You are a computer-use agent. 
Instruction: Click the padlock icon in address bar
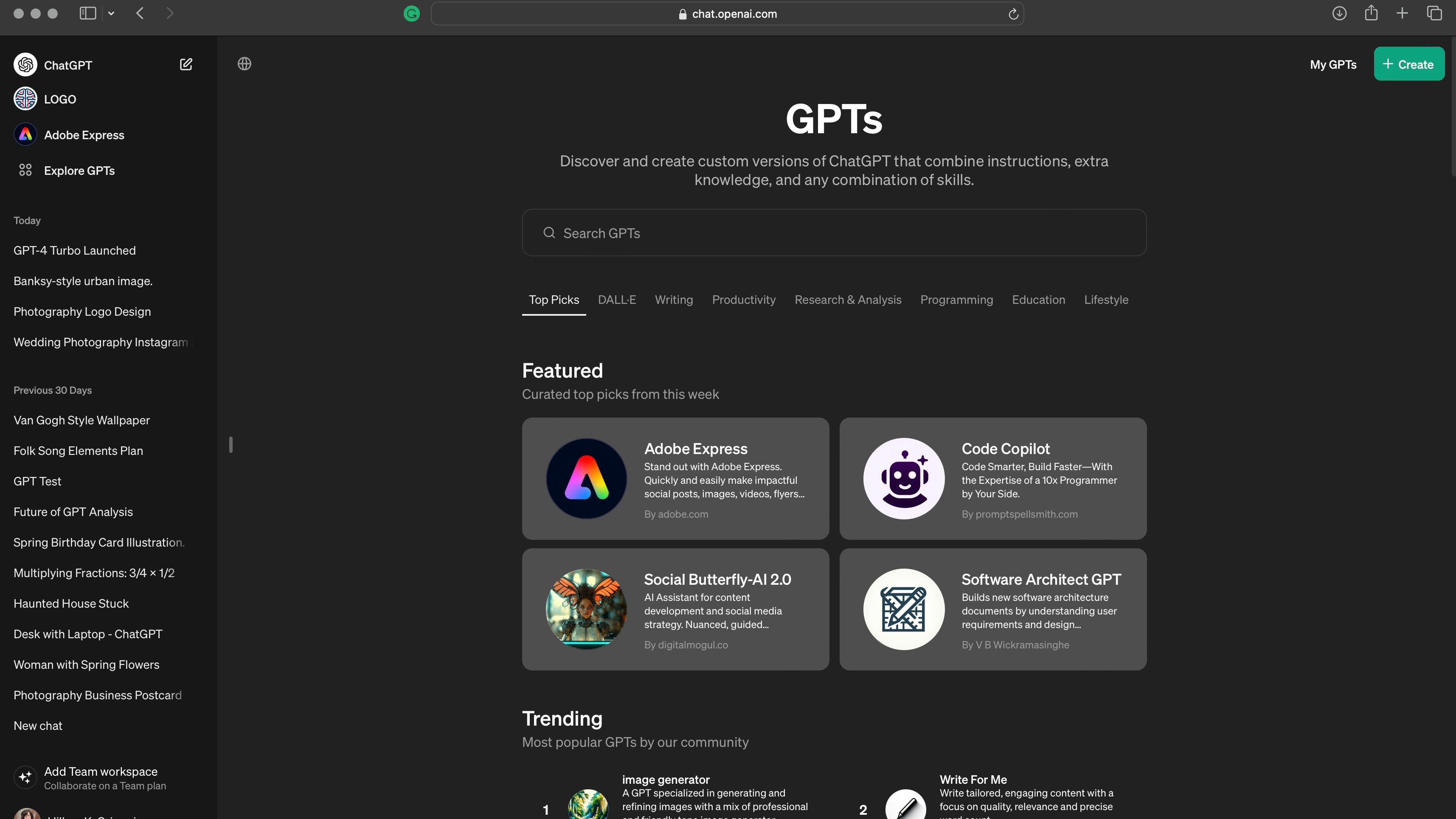pos(683,14)
